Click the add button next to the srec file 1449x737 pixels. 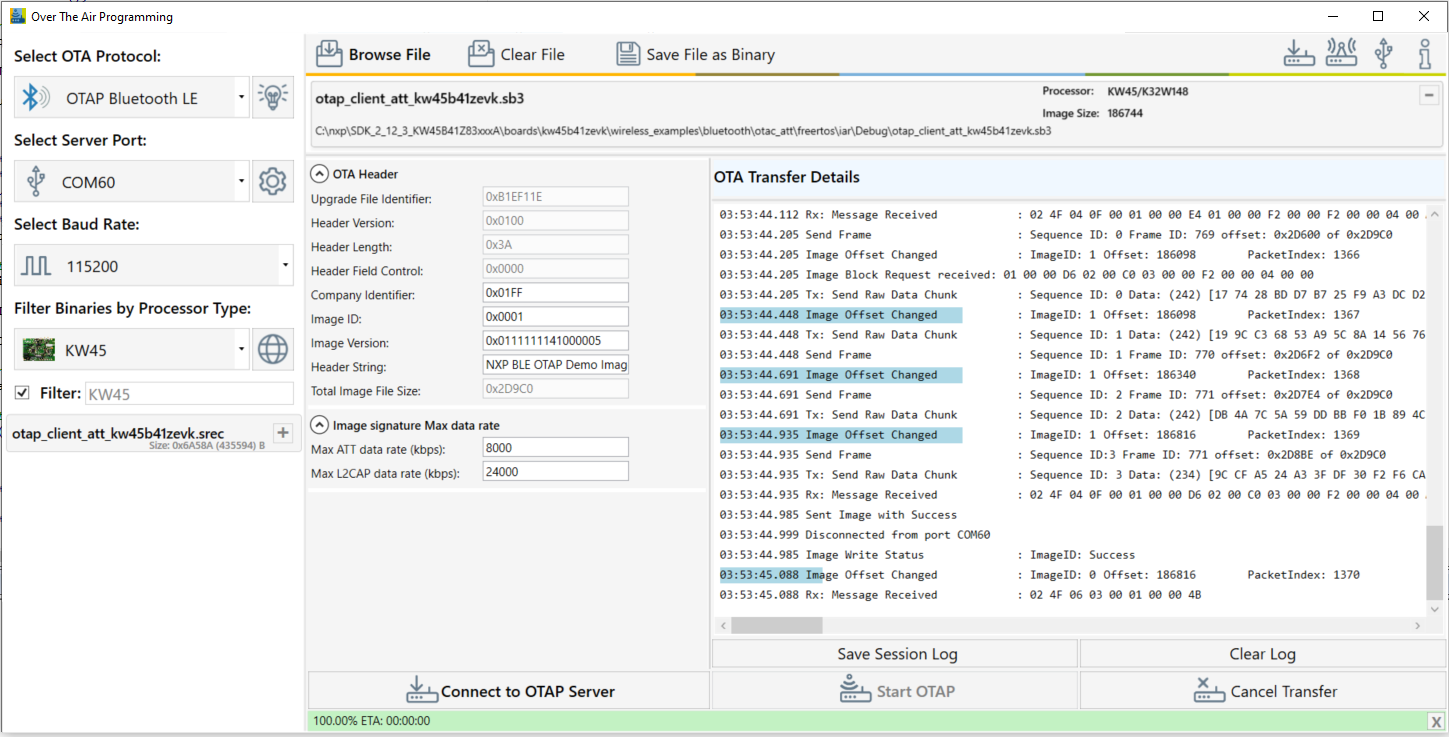click(283, 433)
